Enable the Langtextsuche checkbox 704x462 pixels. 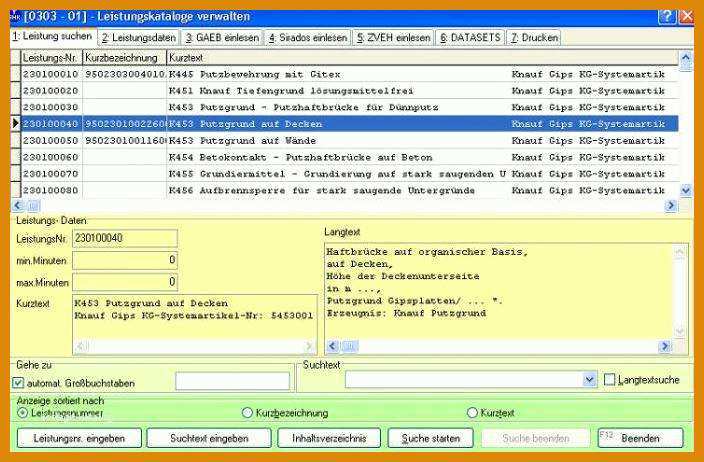pyautogui.click(x=609, y=380)
